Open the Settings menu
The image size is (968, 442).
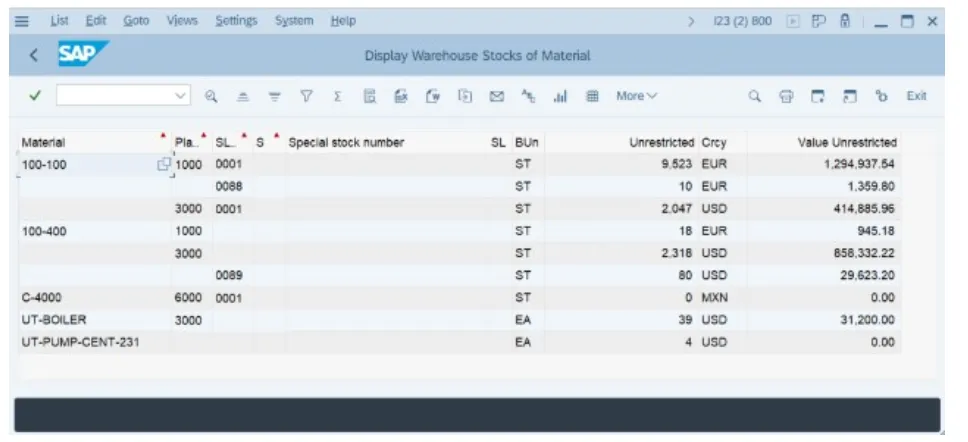tap(236, 21)
